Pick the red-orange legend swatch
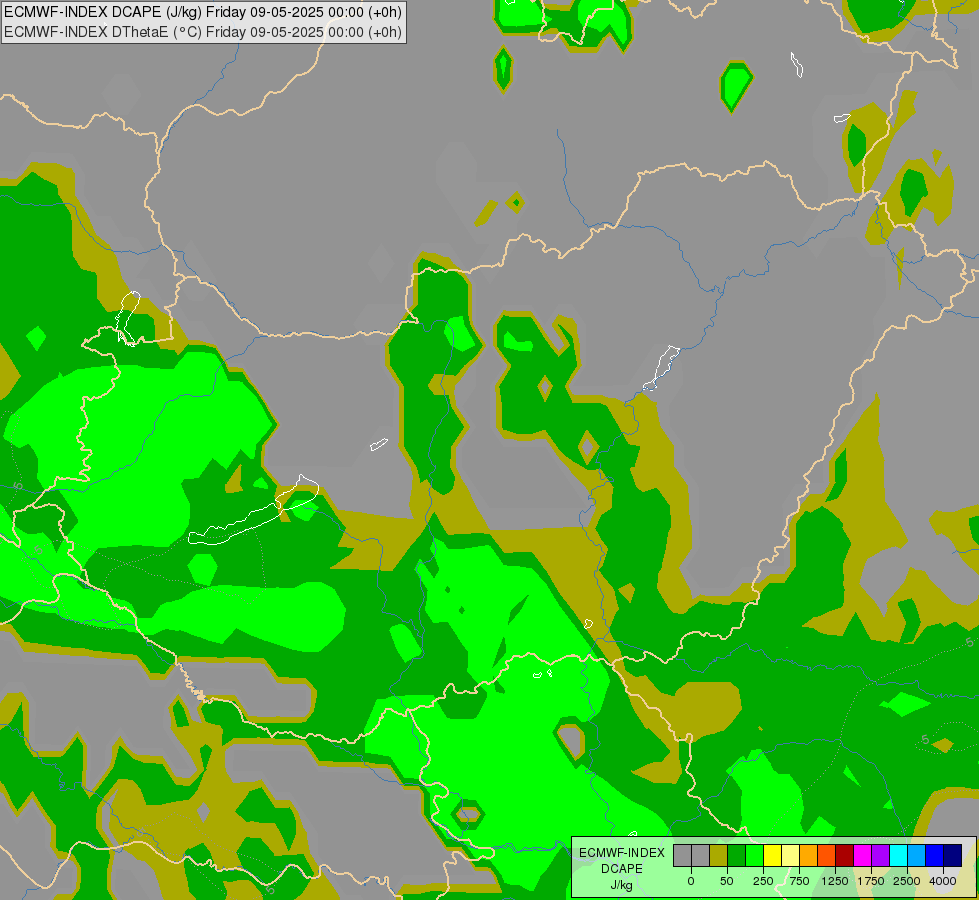Viewport: 979px width, 900px height. click(x=827, y=855)
